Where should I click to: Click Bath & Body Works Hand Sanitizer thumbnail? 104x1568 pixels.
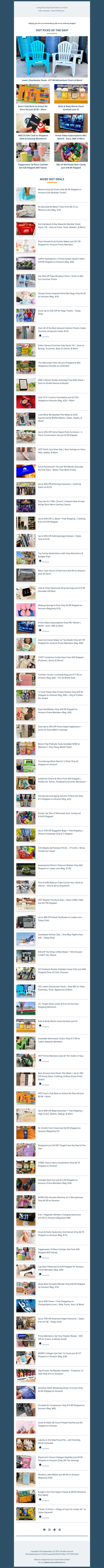pyautogui.click(x=70, y=94)
